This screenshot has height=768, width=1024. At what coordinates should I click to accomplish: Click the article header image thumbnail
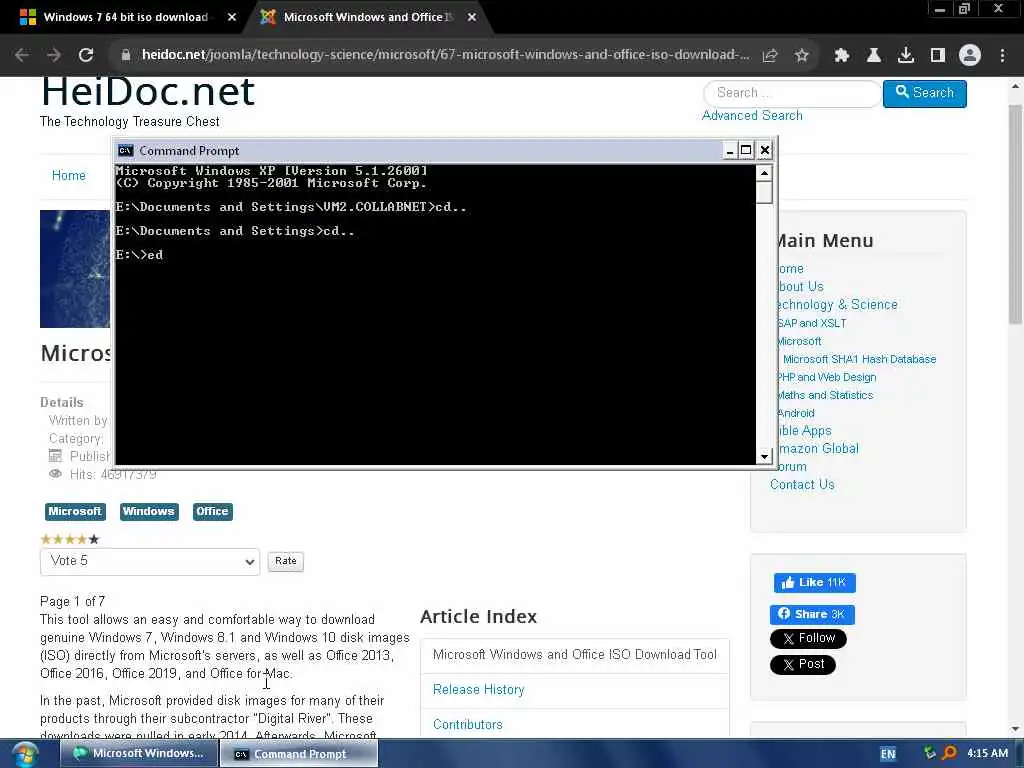pos(75,269)
